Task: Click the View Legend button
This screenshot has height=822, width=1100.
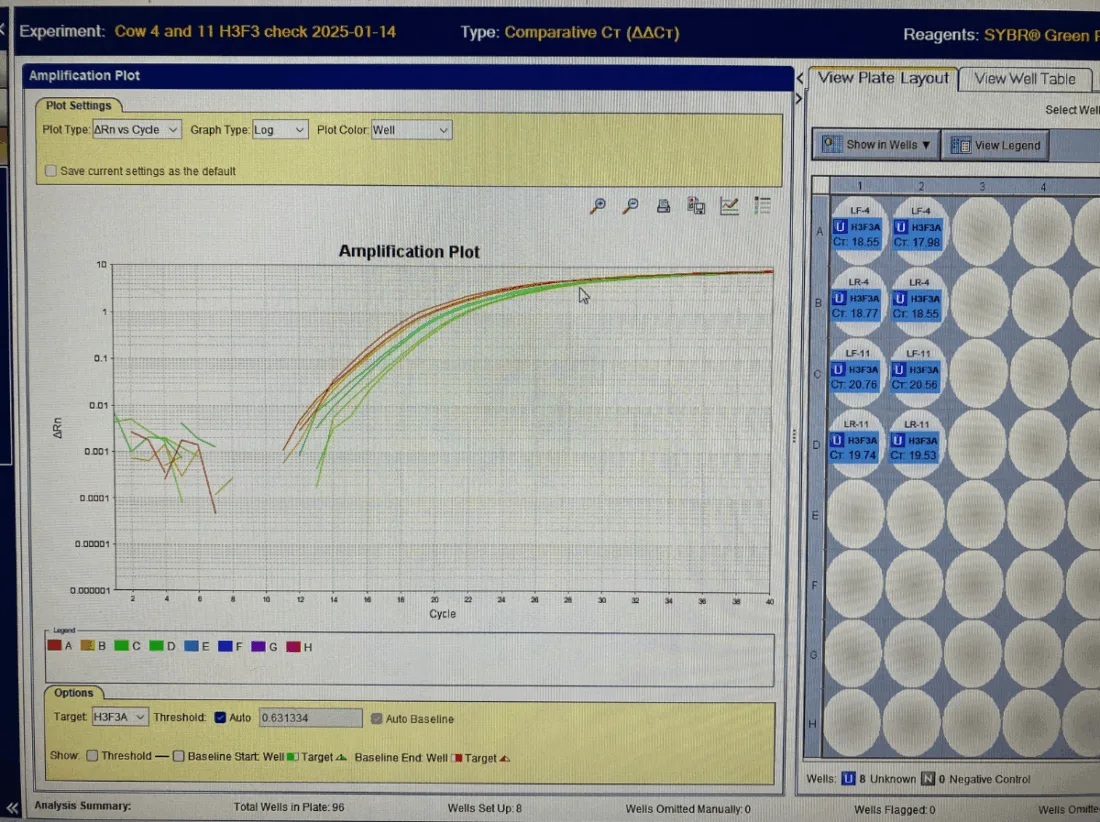Action: (996, 145)
